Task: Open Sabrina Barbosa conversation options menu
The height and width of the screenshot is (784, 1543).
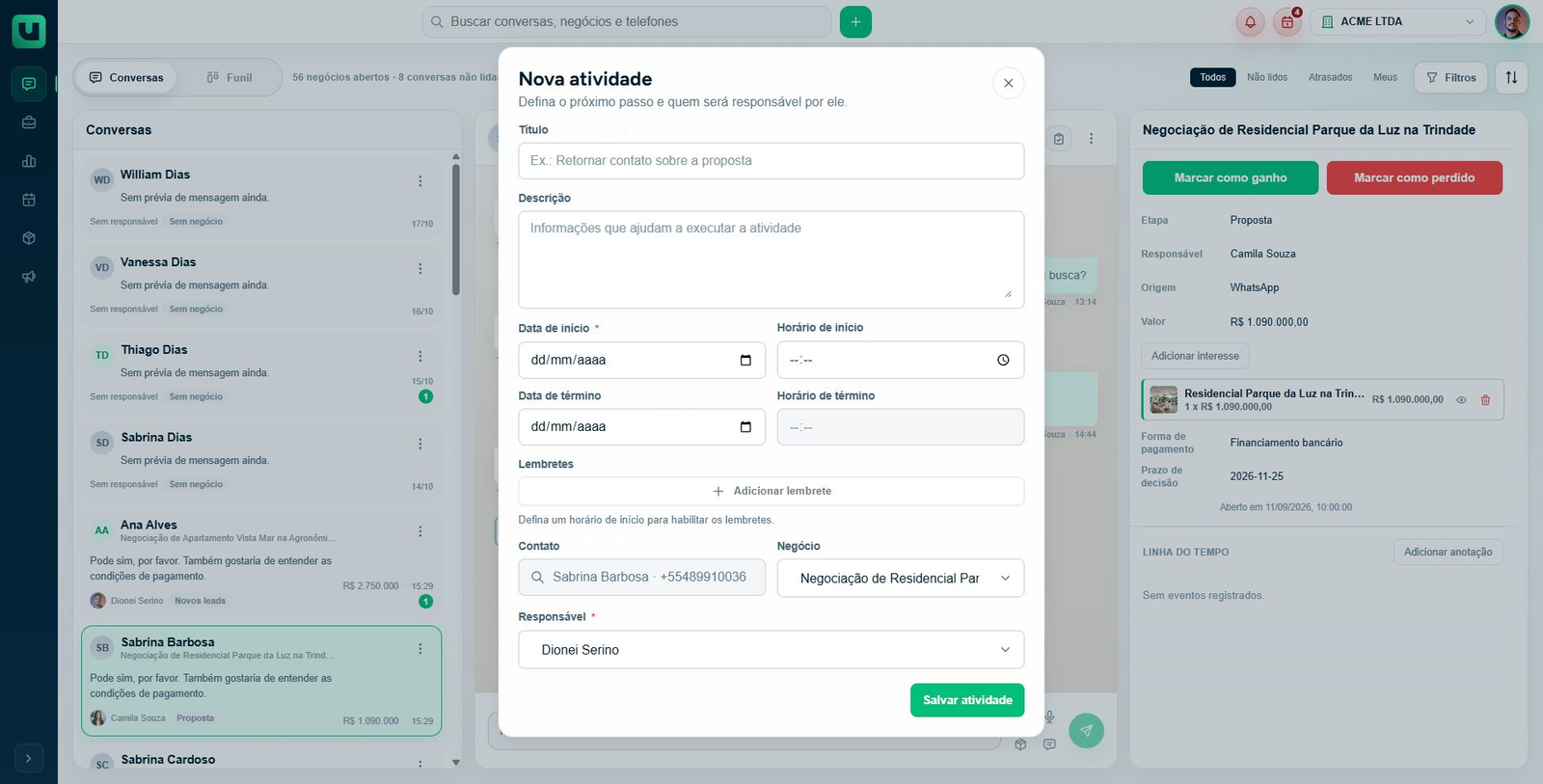Action: point(420,649)
